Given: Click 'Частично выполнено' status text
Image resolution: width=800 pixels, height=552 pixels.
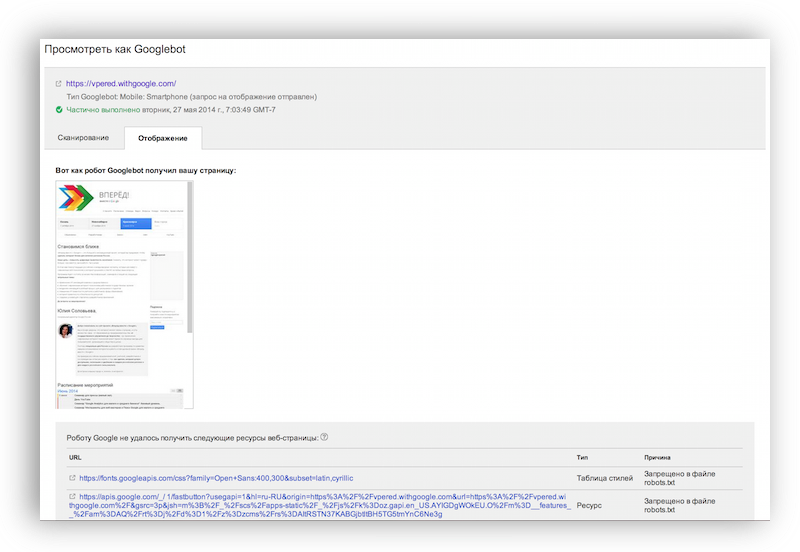Looking at the screenshot, I should (x=103, y=110).
